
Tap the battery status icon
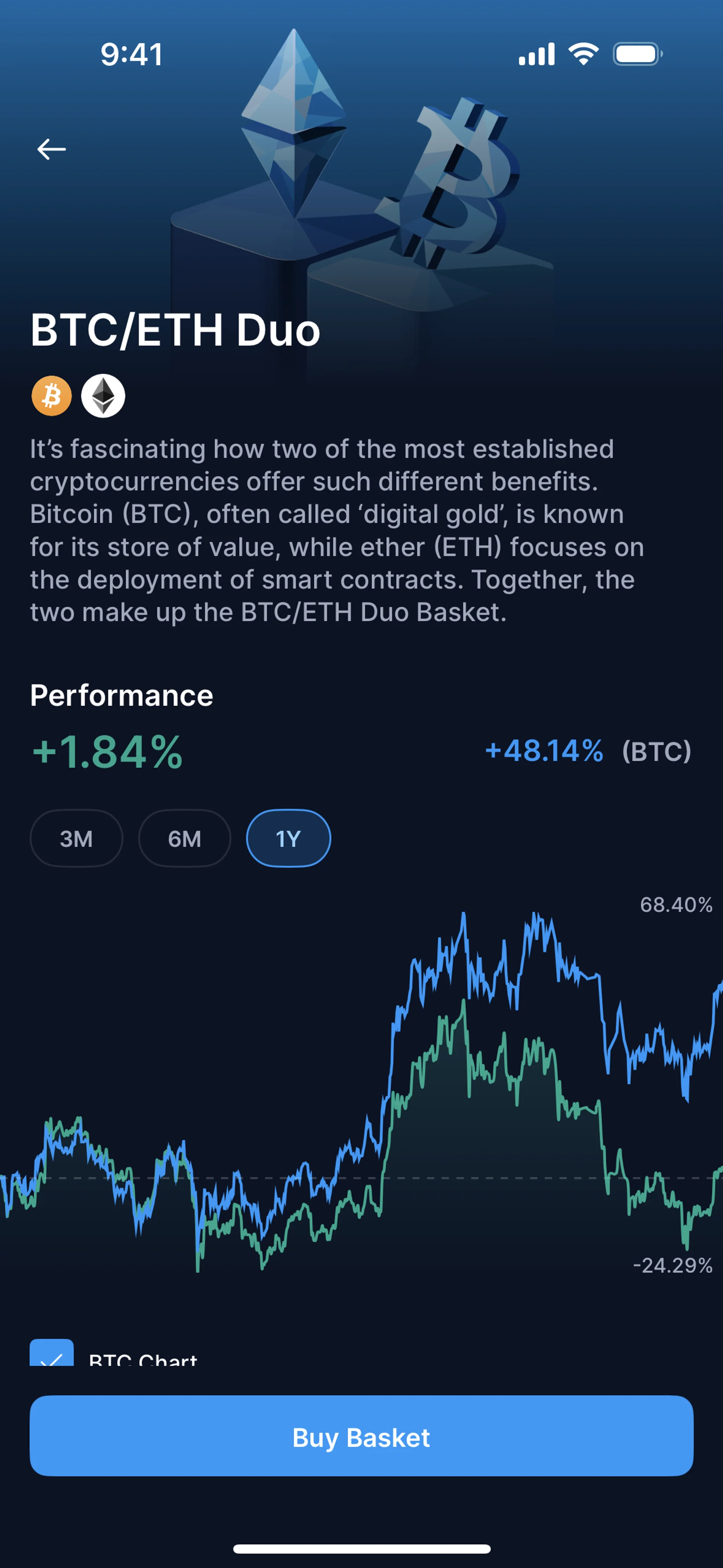pos(637,54)
